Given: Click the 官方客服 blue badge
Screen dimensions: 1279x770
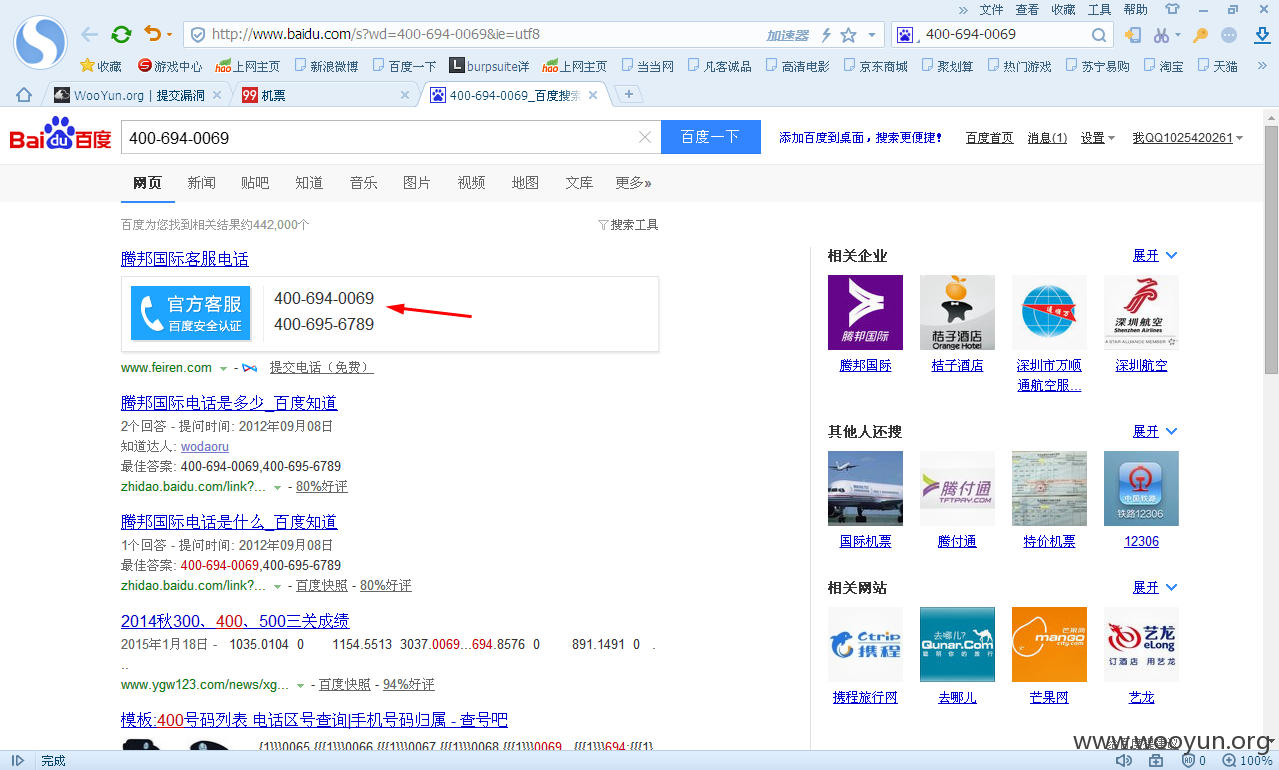Looking at the screenshot, I should coord(191,313).
